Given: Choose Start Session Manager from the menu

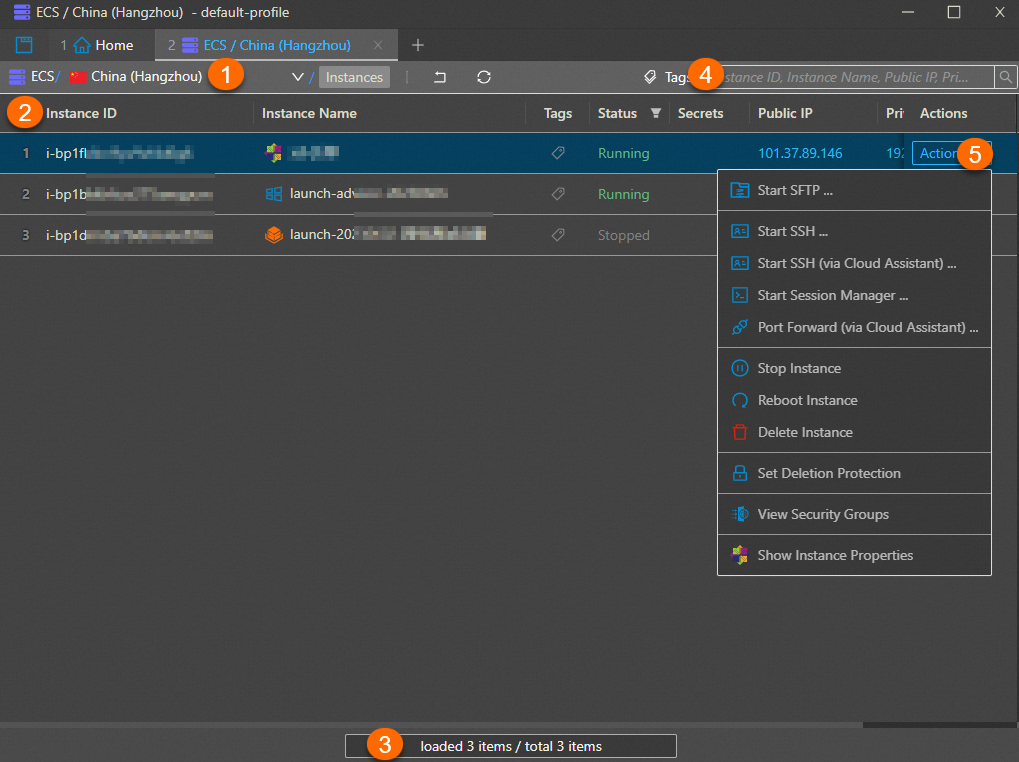Looking at the screenshot, I should 833,295.
